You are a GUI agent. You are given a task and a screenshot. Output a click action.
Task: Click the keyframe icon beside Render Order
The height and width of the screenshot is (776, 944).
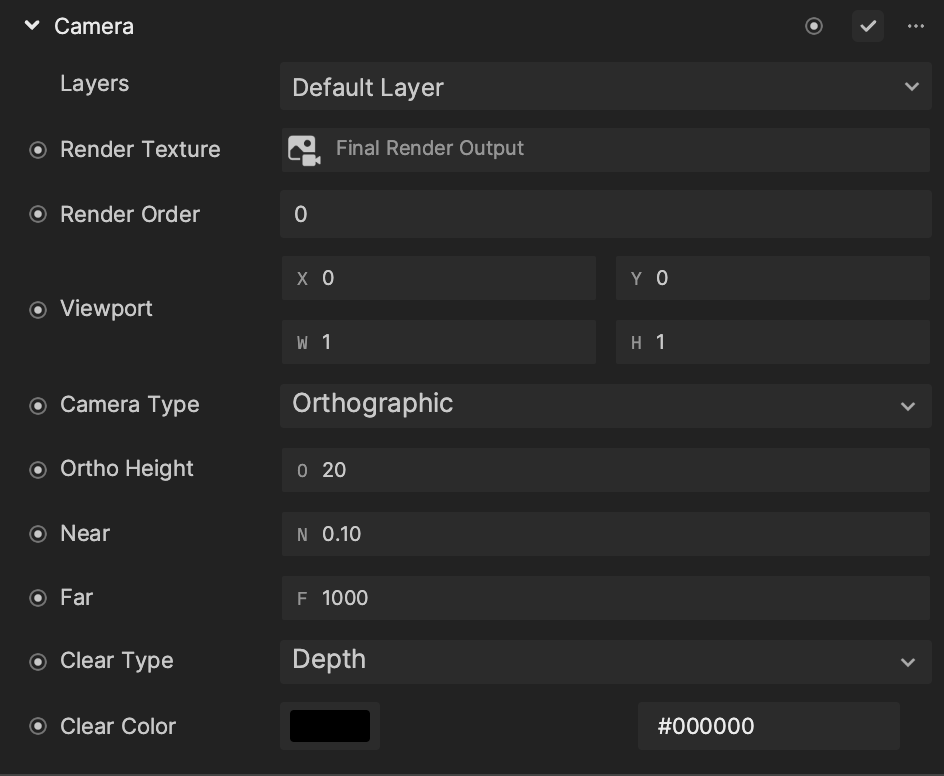[x=38, y=214]
